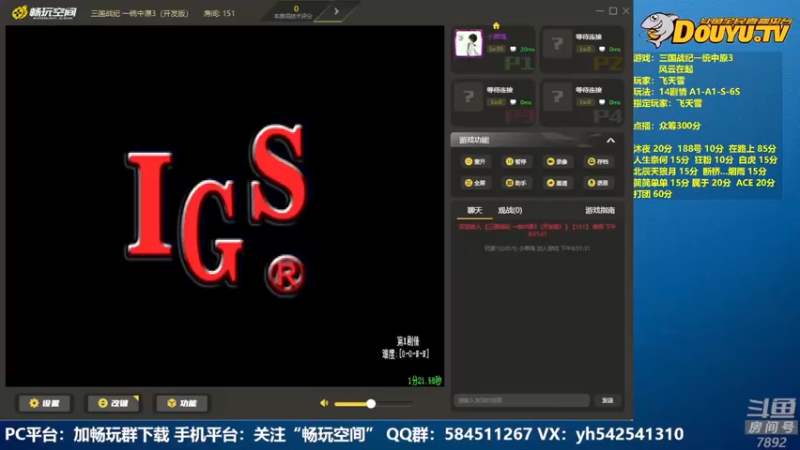Click the 第1剧情 text in game view
The height and width of the screenshot is (450, 800).
point(408,341)
